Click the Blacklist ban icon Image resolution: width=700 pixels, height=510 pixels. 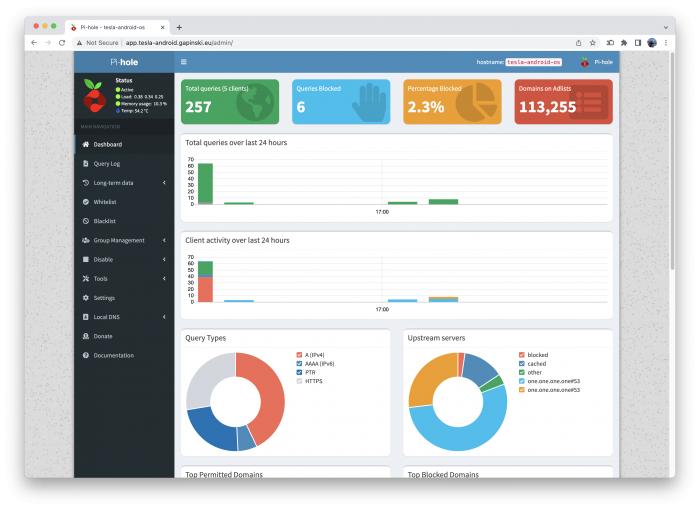[86, 221]
